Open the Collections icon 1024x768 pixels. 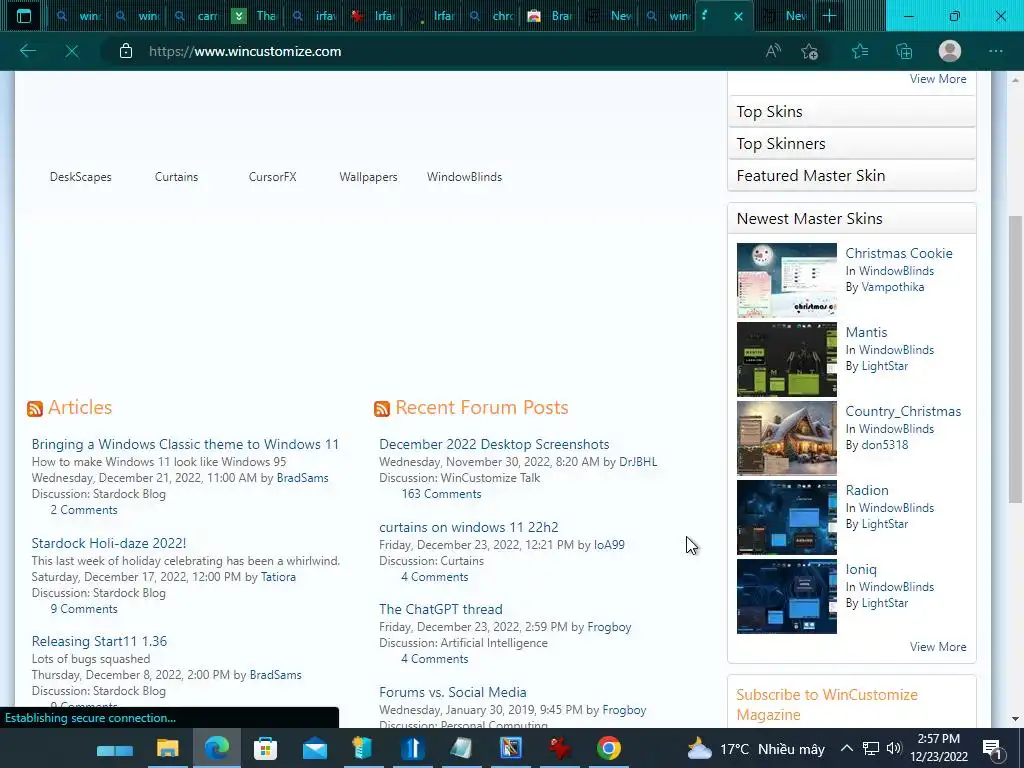click(904, 51)
